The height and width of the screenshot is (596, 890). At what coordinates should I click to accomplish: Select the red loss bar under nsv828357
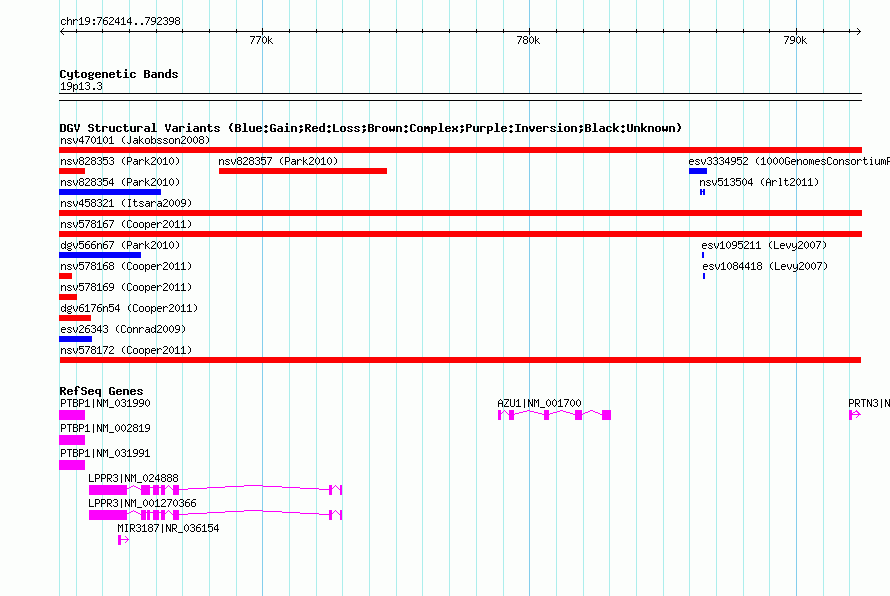[303, 171]
